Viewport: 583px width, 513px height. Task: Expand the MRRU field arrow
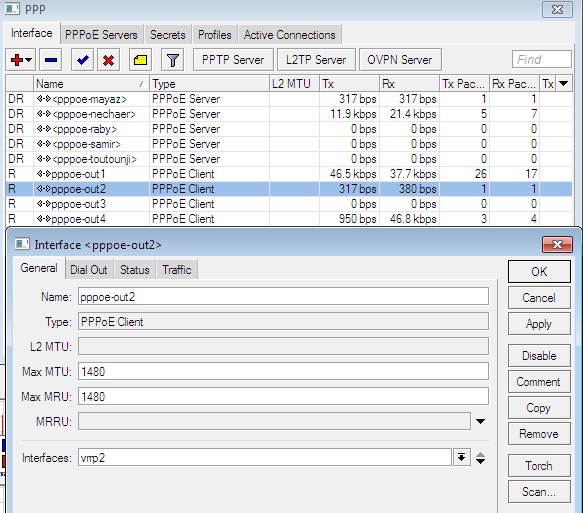point(480,422)
